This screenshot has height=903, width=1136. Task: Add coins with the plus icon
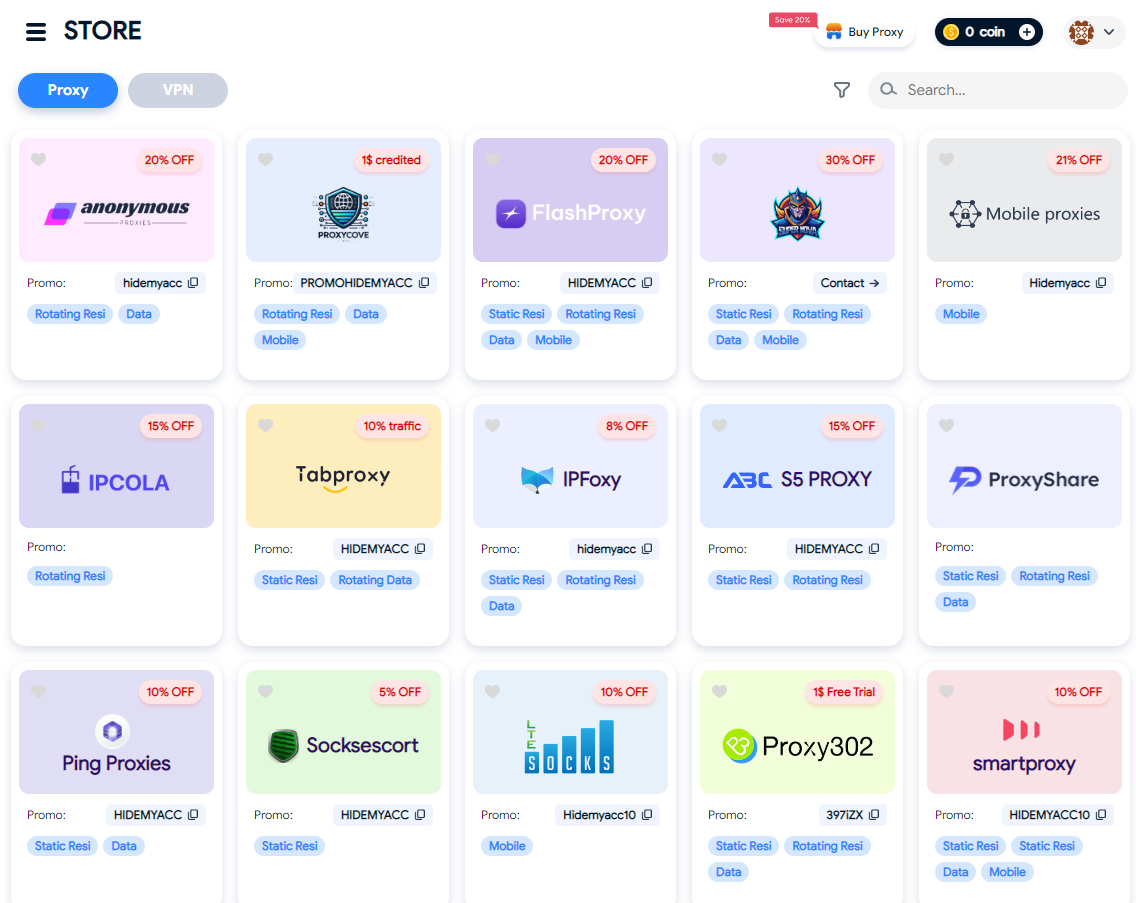coord(1027,32)
